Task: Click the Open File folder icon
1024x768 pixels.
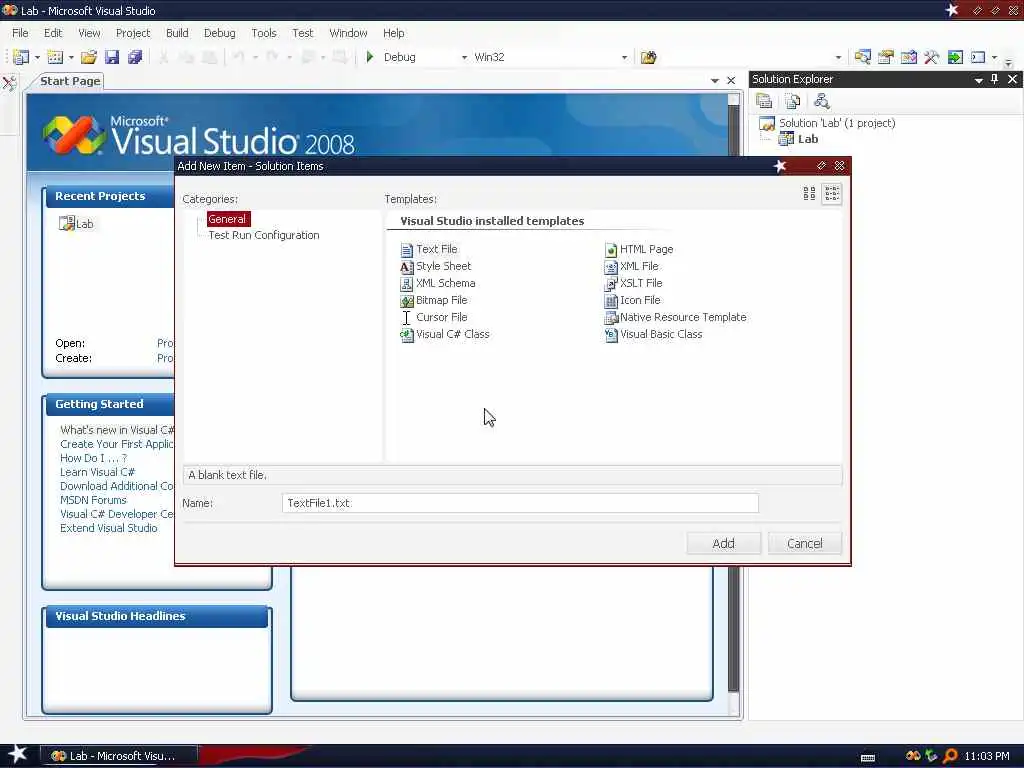Action: point(89,57)
